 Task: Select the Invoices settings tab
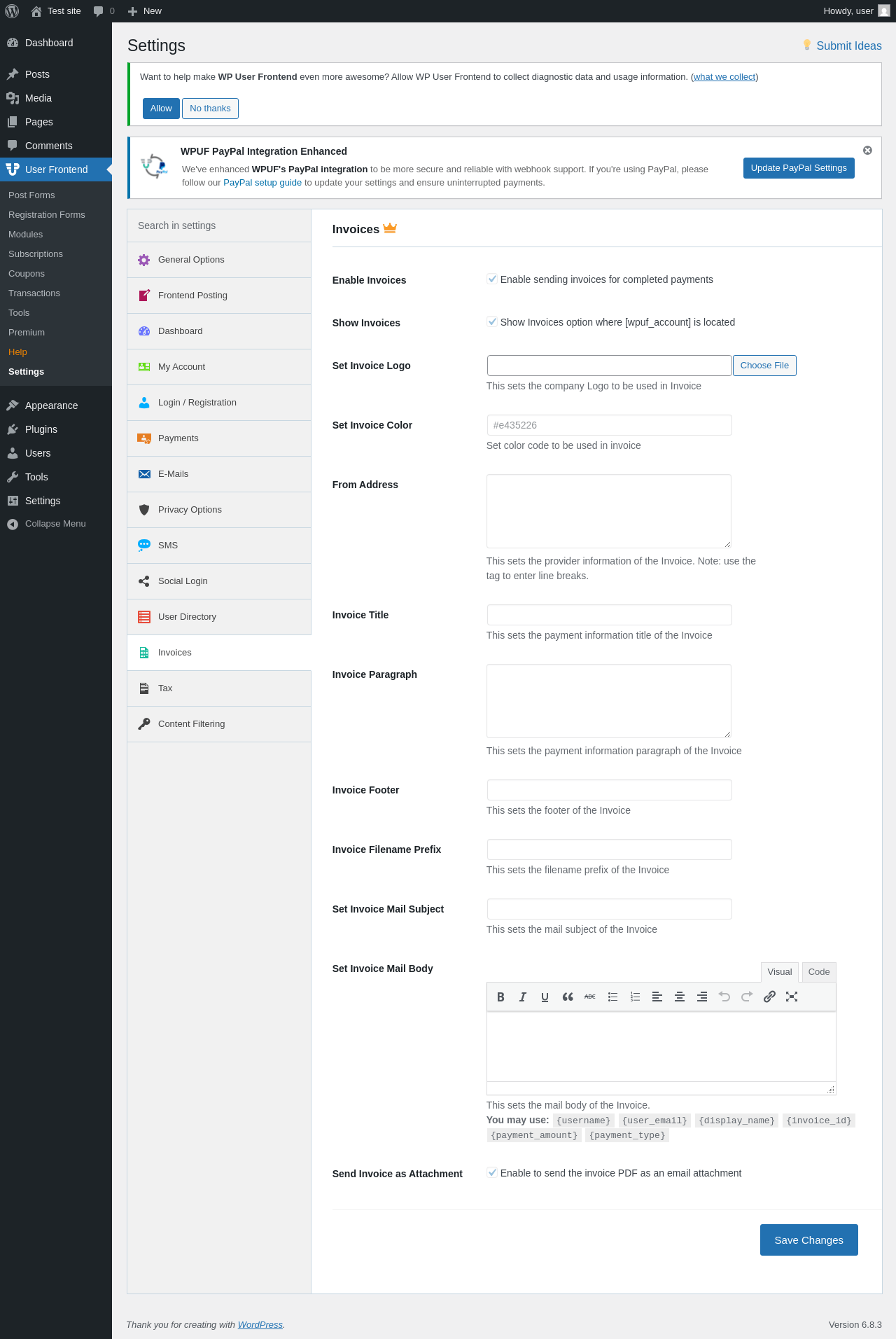[219, 653]
